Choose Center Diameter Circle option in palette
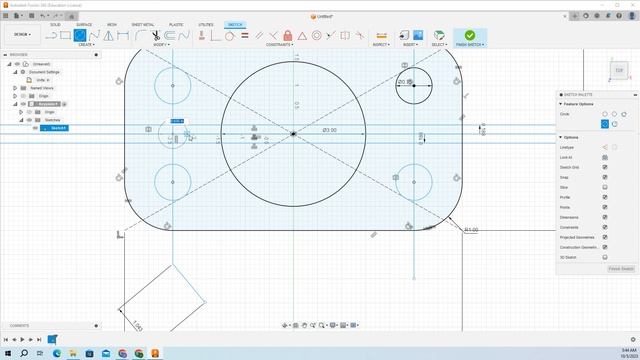Screen dimensions: 640x360 [x=604, y=114]
